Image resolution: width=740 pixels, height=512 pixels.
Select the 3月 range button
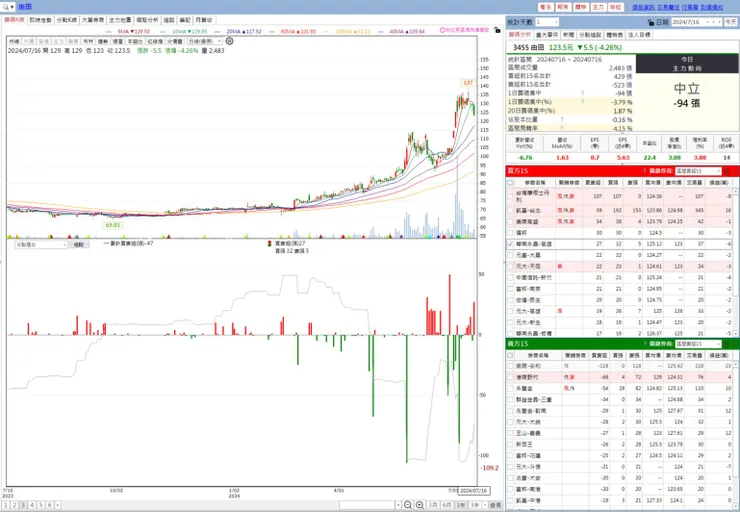[x=433, y=505]
